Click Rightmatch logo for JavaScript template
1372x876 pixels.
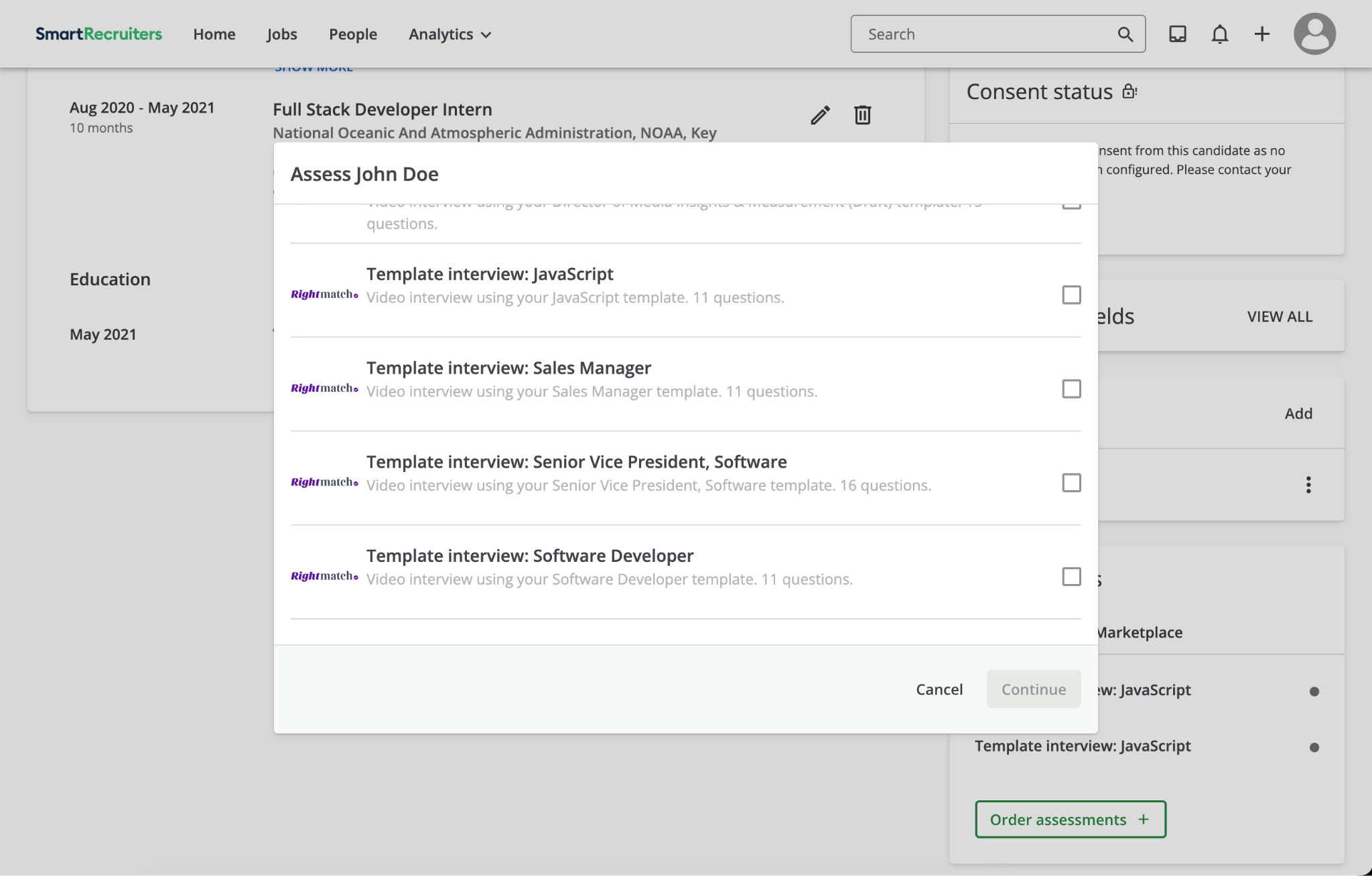tap(324, 295)
